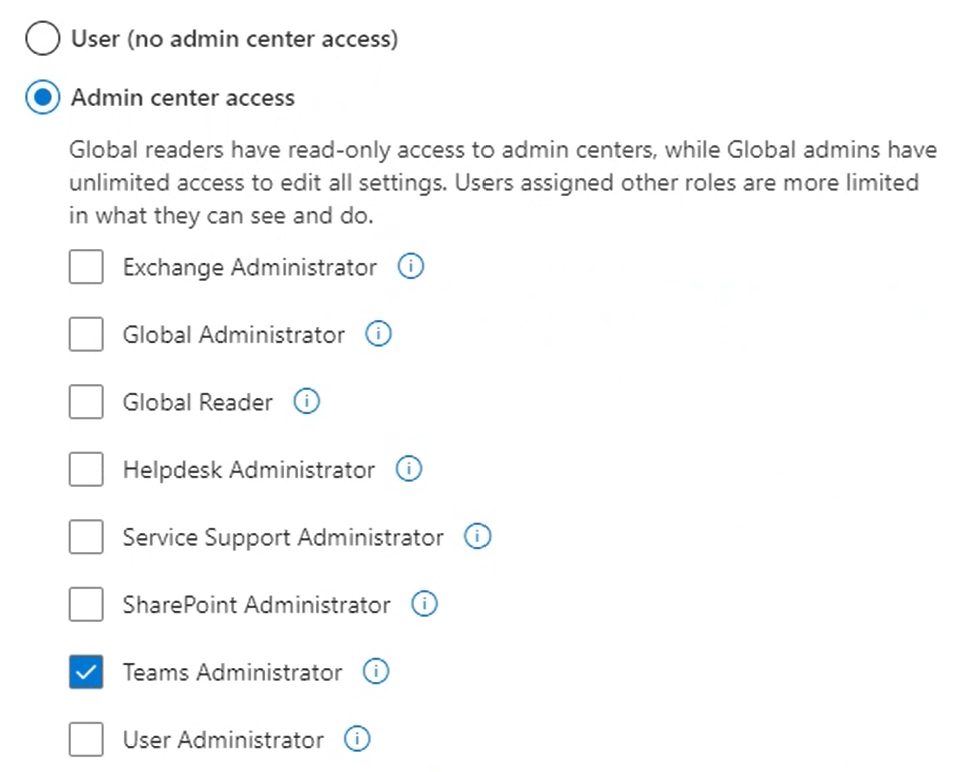Click info icon beside Global Administrator

pos(378,335)
